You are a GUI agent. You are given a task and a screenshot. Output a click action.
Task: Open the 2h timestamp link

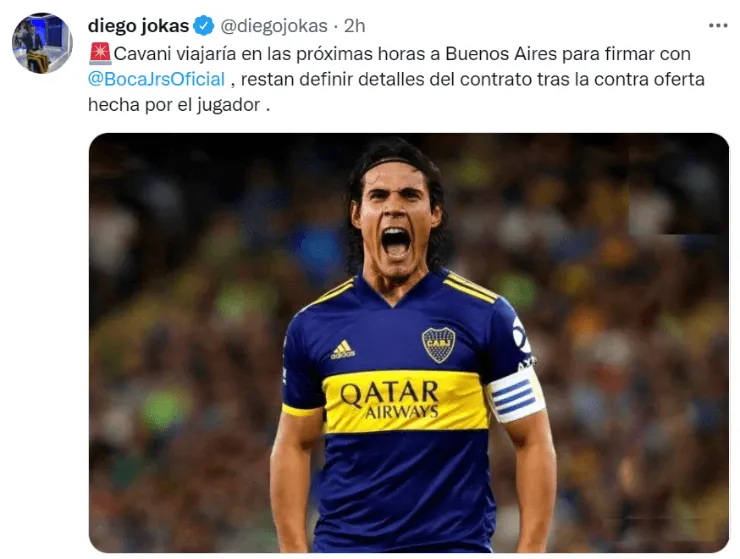pyautogui.click(x=354, y=26)
